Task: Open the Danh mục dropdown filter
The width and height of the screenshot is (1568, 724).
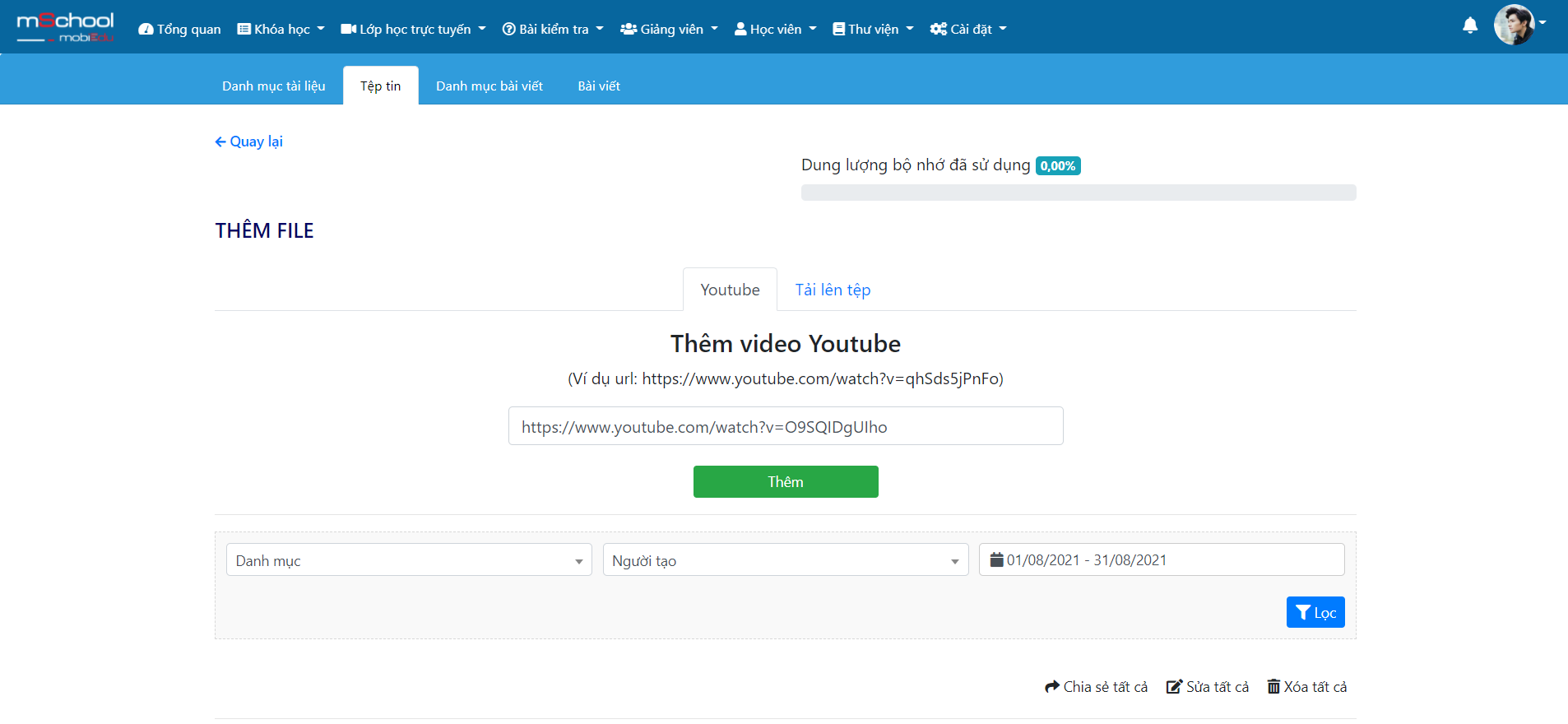Action: 409,559
